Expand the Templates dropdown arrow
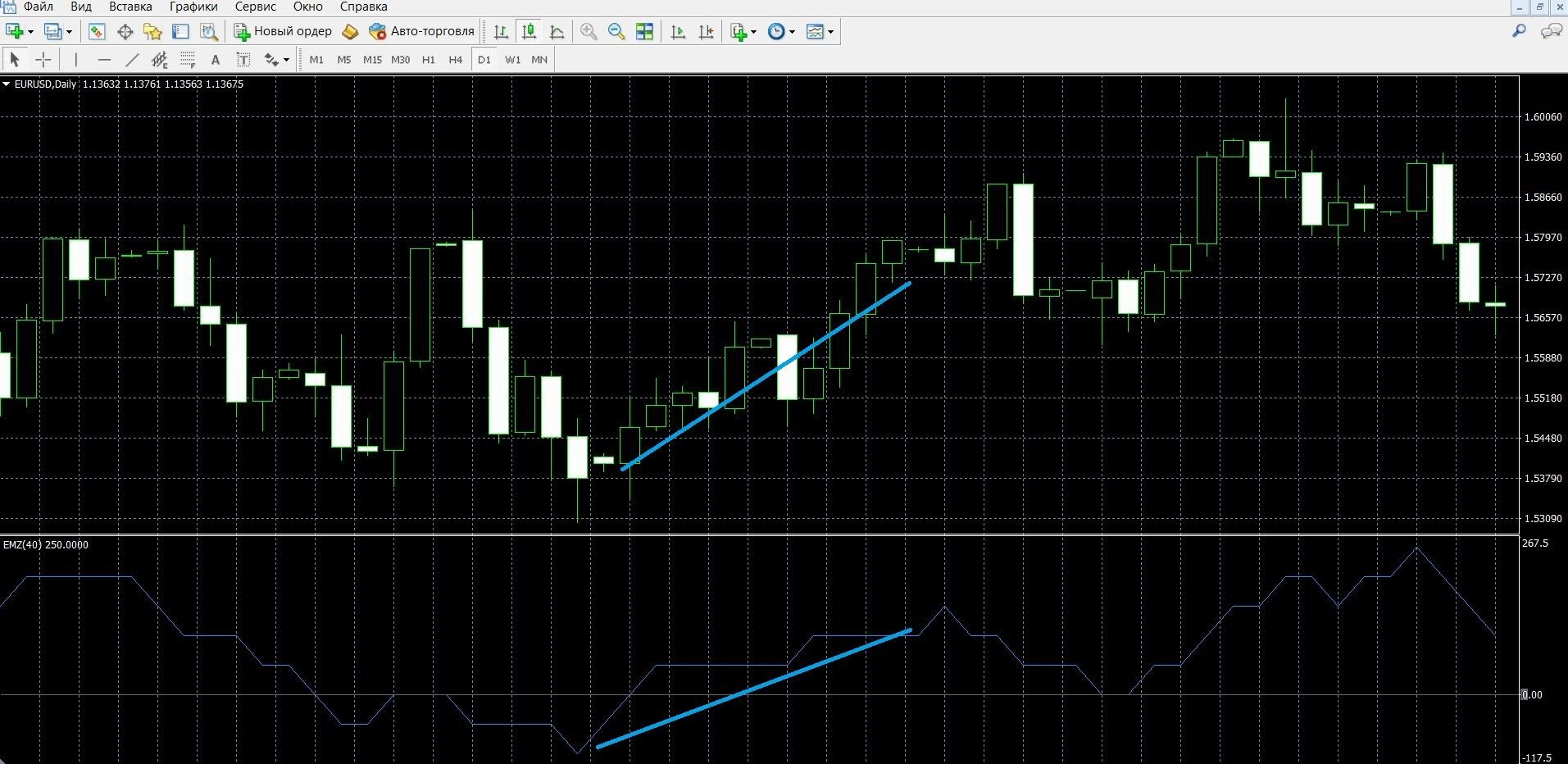The width and height of the screenshot is (1568, 764). (x=830, y=32)
